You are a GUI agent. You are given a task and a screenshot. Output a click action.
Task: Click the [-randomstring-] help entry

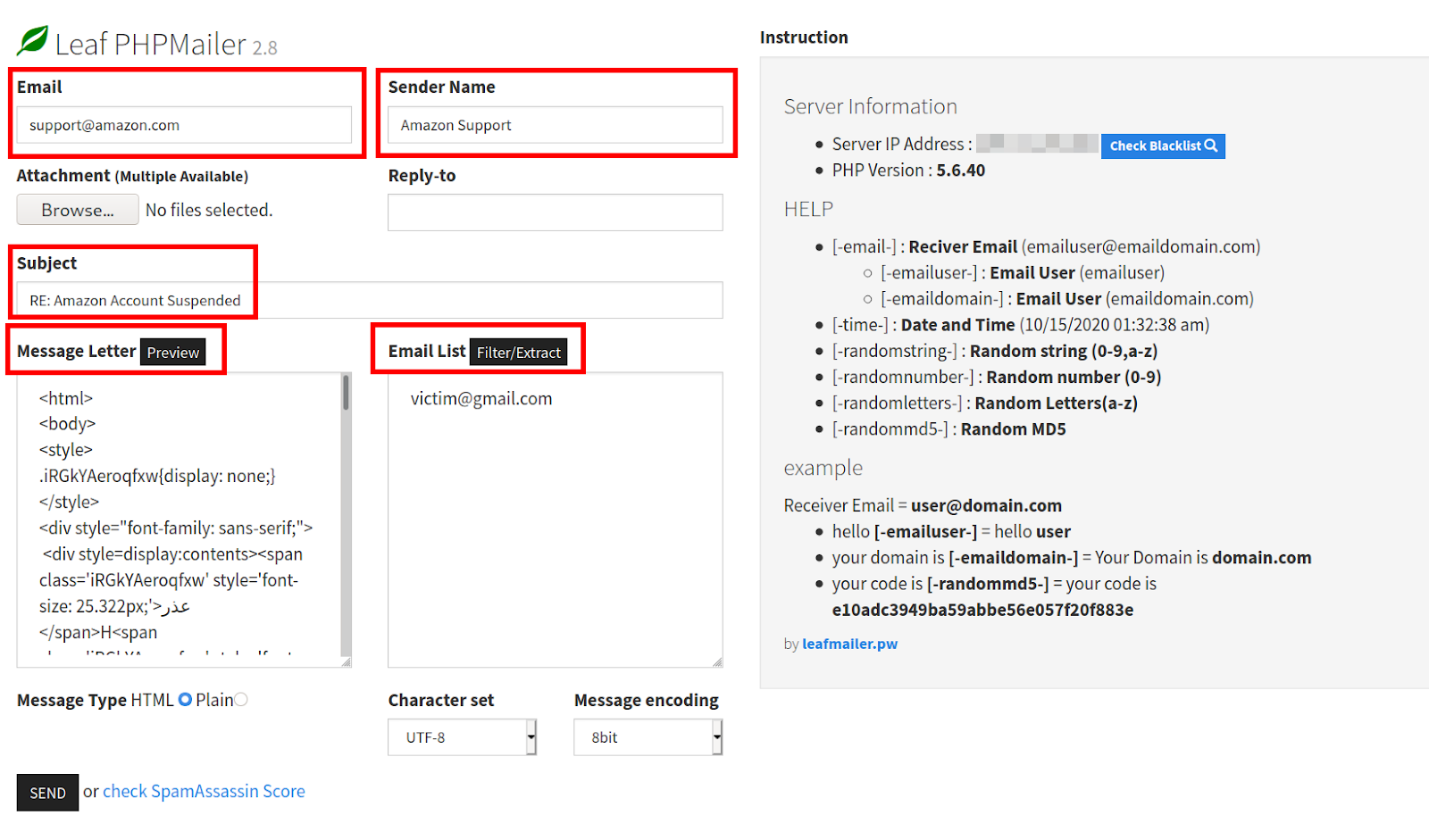click(995, 351)
